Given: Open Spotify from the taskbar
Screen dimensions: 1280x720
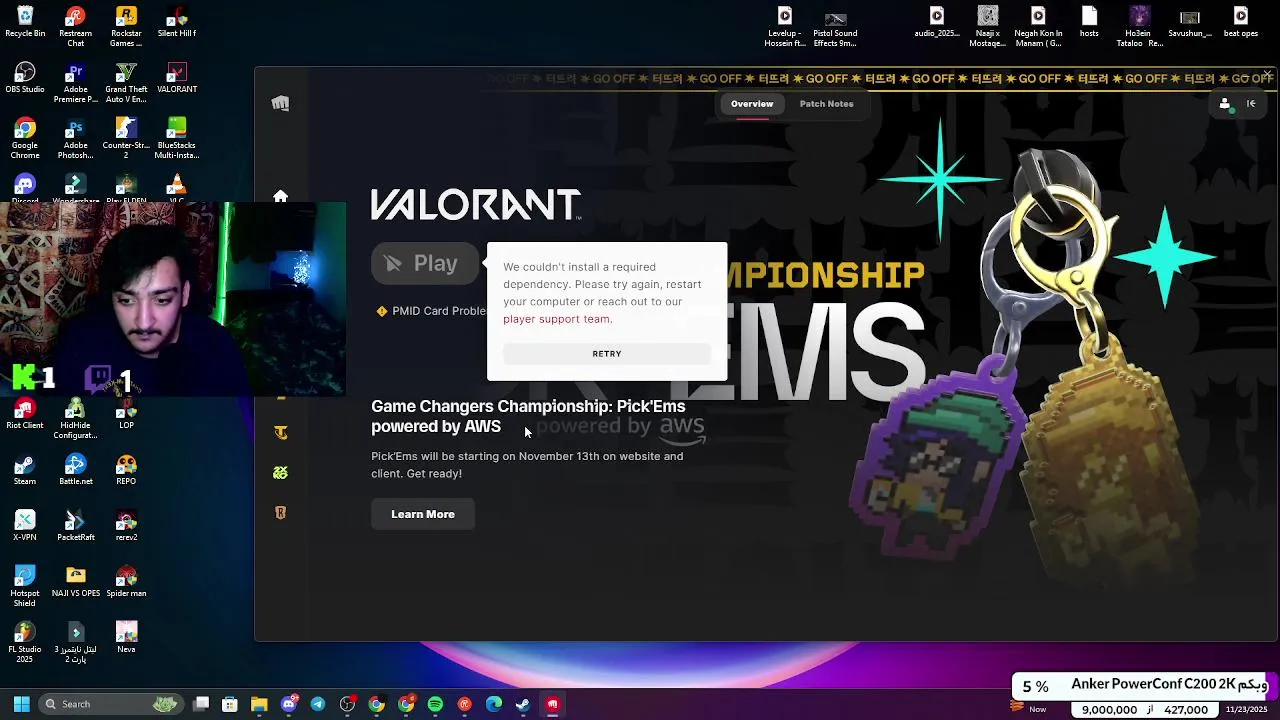Looking at the screenshot, I should click(435, 704).
